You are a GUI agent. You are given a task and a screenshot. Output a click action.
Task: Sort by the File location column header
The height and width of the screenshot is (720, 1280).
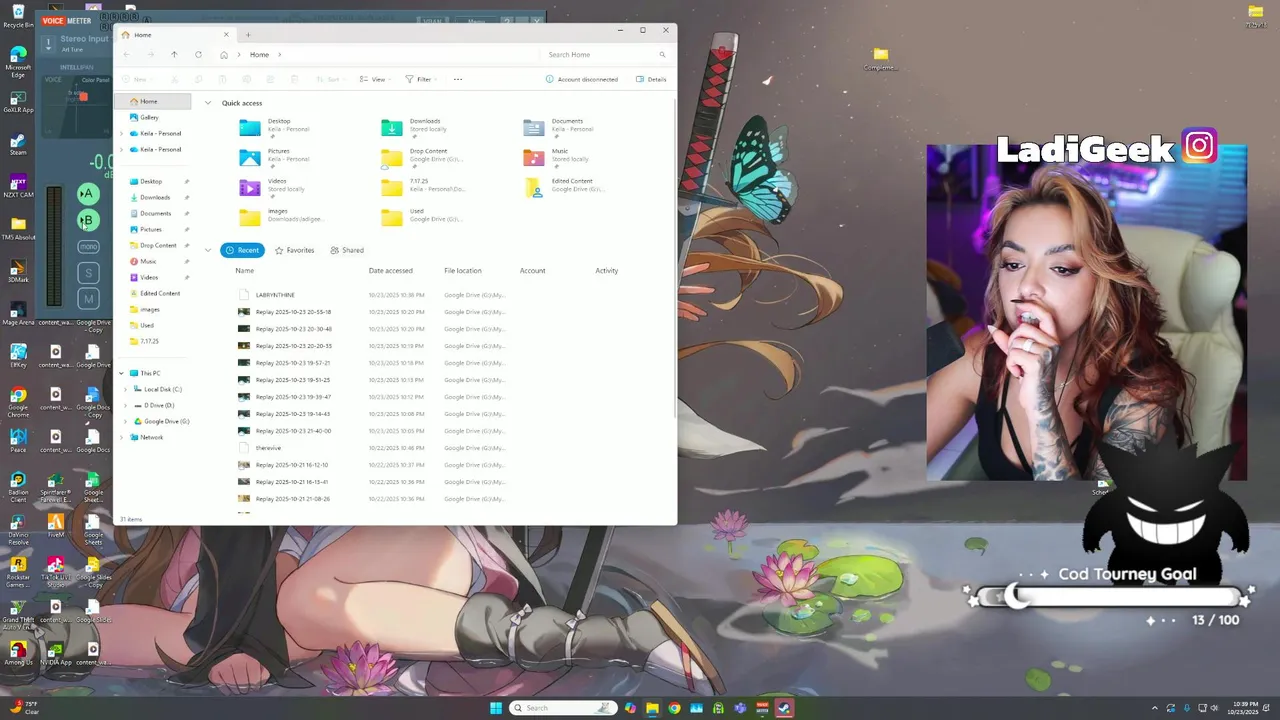point(463,271)
